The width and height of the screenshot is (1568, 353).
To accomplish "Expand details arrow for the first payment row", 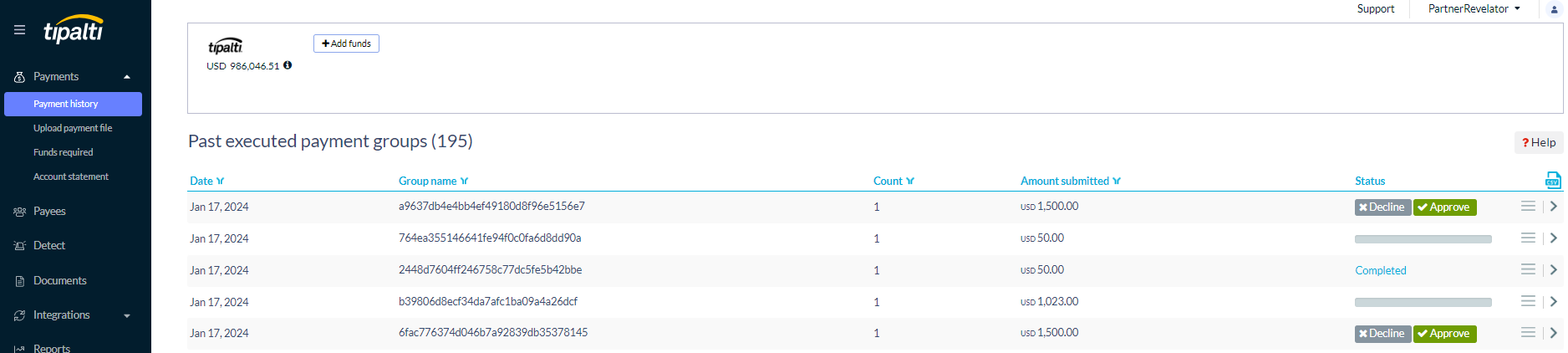I will [1553, 207].
